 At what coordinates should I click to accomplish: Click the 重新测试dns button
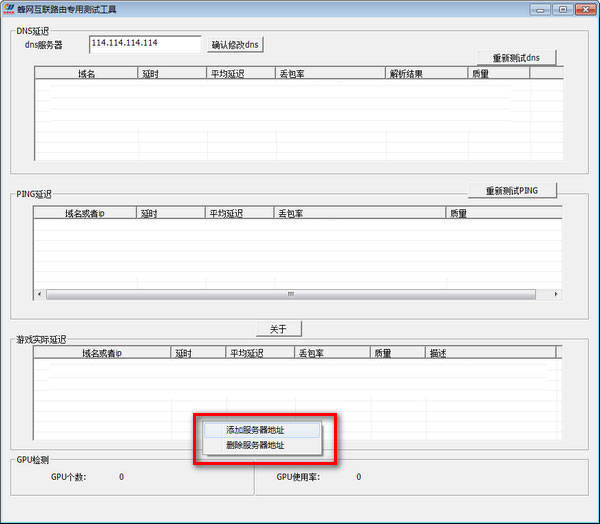[x=516, y=58]
